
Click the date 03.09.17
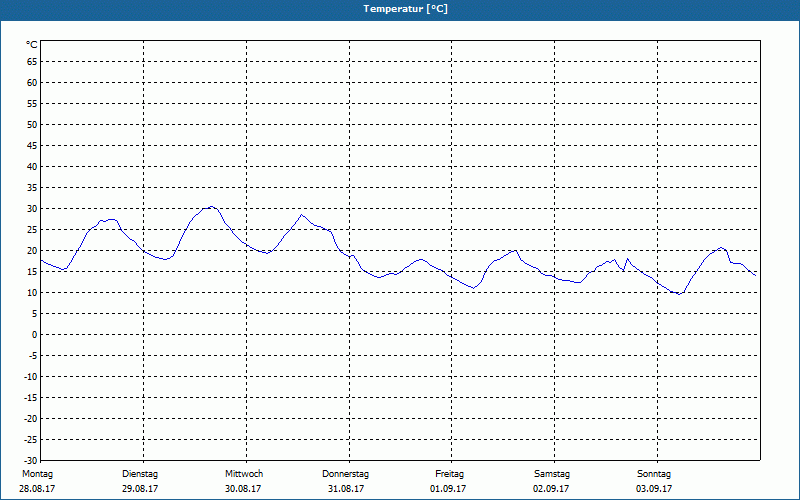654,489
